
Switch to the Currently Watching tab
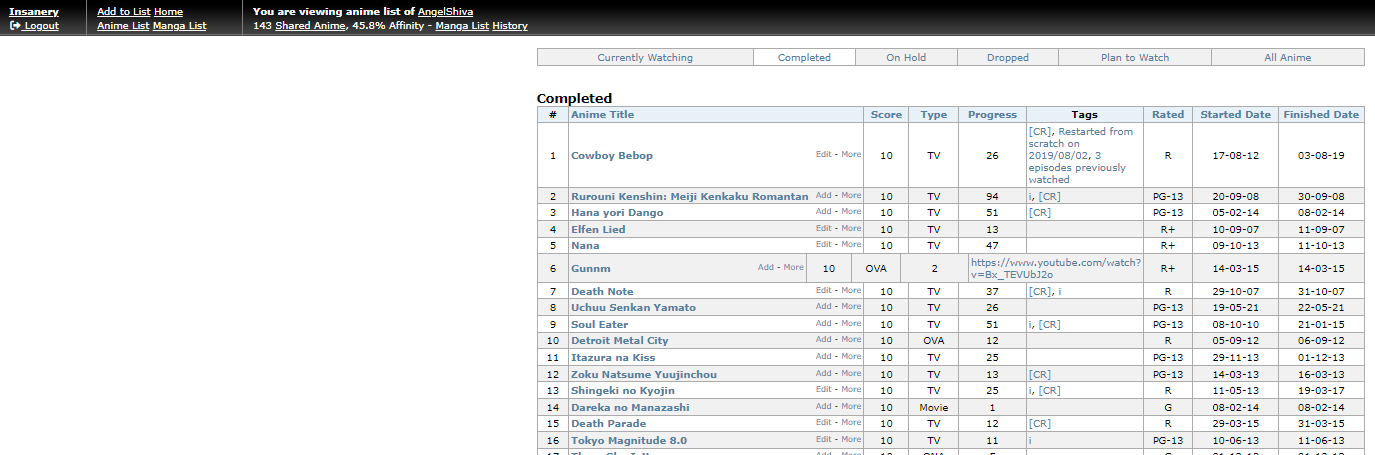point(644,58)
